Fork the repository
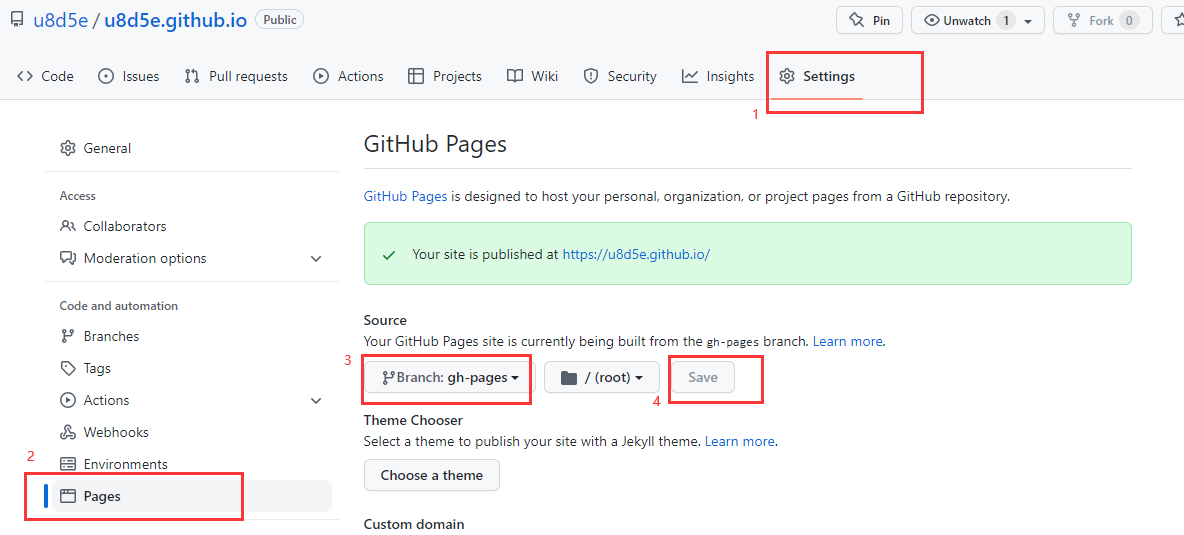 pos(1102,20)
